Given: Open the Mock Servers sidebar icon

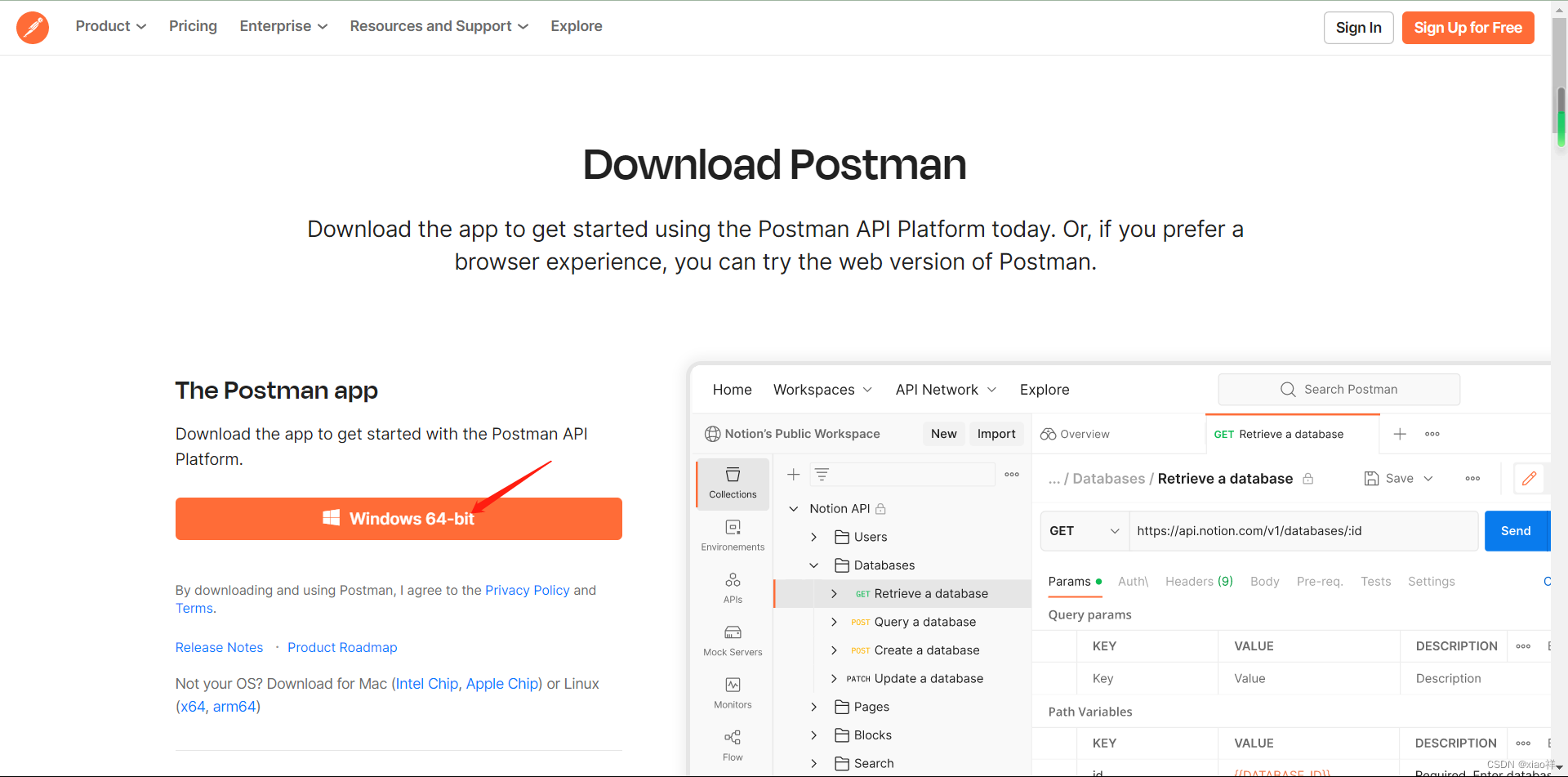Looking at the screenshot, I should pyautogui.click(x=733, y=641).
